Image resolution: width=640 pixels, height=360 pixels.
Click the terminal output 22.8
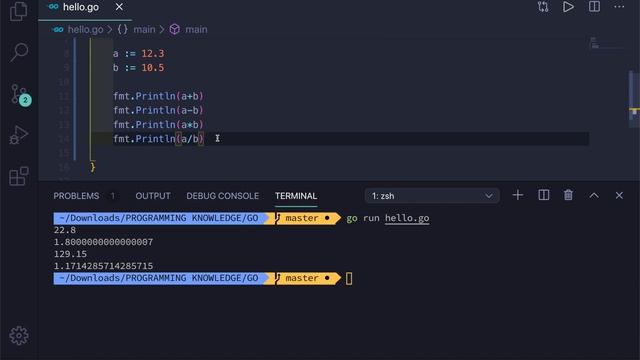point(64,230)
